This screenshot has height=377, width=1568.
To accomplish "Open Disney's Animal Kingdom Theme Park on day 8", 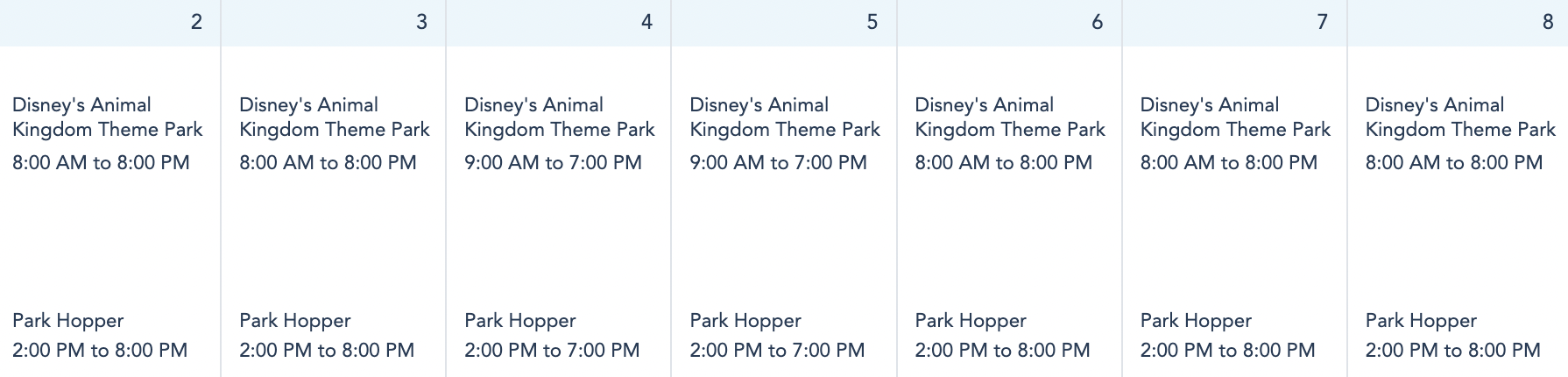I will click(1459, 117).
